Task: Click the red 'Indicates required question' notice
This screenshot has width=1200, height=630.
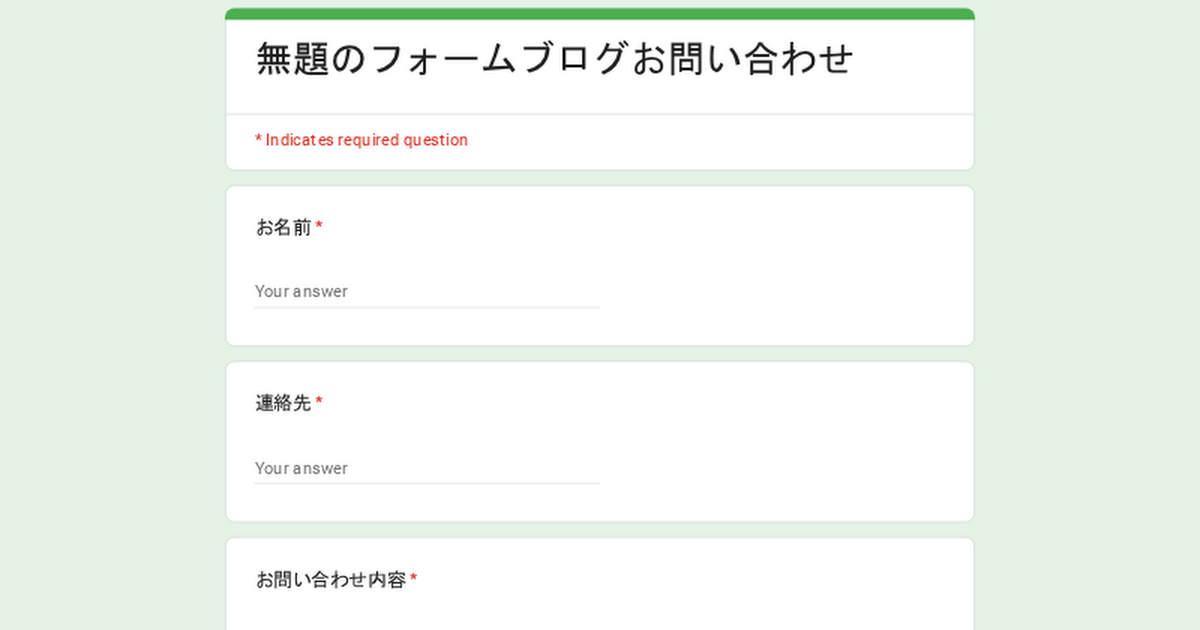Action: pos(361,140)
